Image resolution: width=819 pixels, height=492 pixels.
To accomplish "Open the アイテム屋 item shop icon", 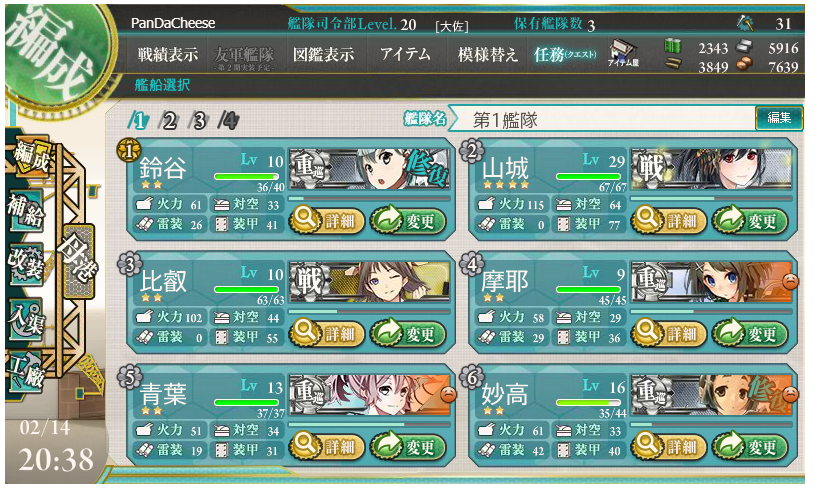I will tap(623, 54).
